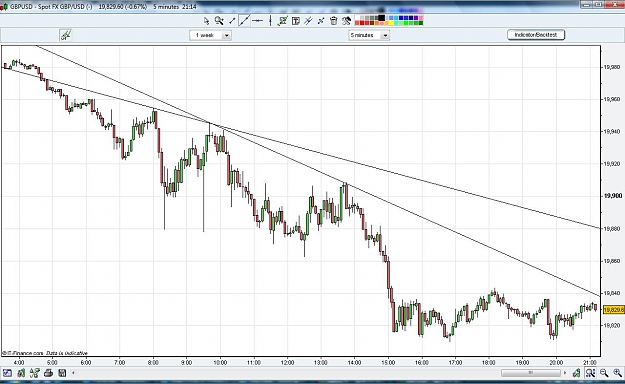
Task: Click the 10:00 time axis label
Action: point(220,362)
